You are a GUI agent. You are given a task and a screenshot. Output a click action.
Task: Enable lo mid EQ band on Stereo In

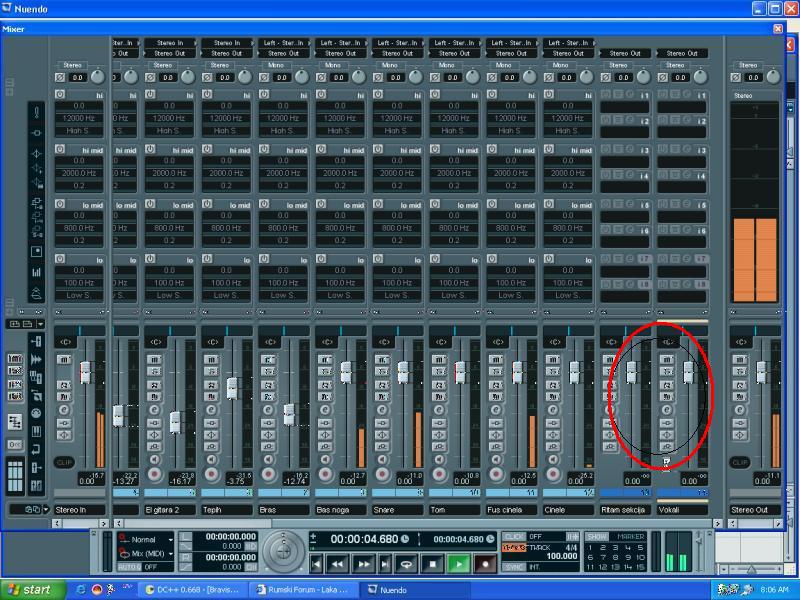click(x=60, y=204)
